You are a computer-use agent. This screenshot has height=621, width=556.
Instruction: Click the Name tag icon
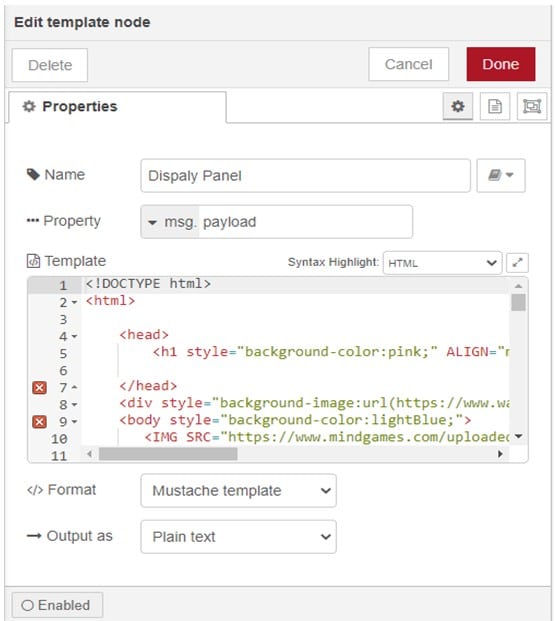(x=33, y=174)
